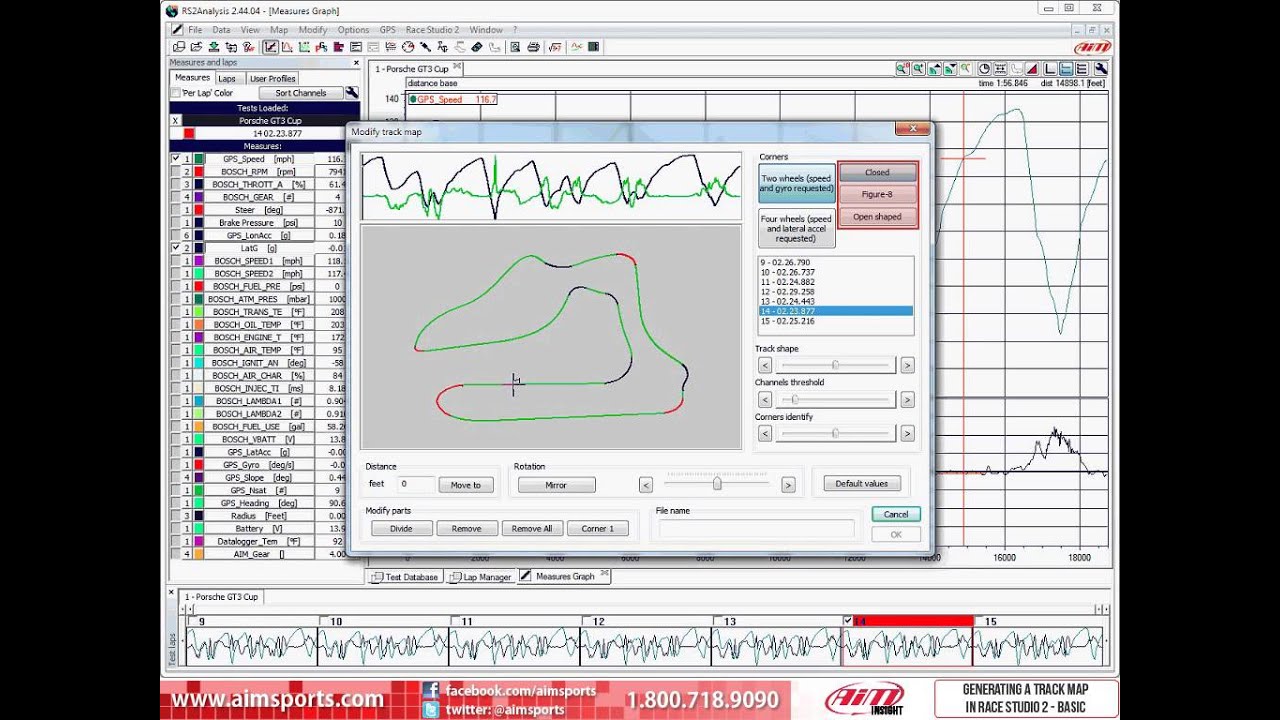Click the Divide button
The width and height of the screenshot is (1280, 720).
(x=401, y=528)
